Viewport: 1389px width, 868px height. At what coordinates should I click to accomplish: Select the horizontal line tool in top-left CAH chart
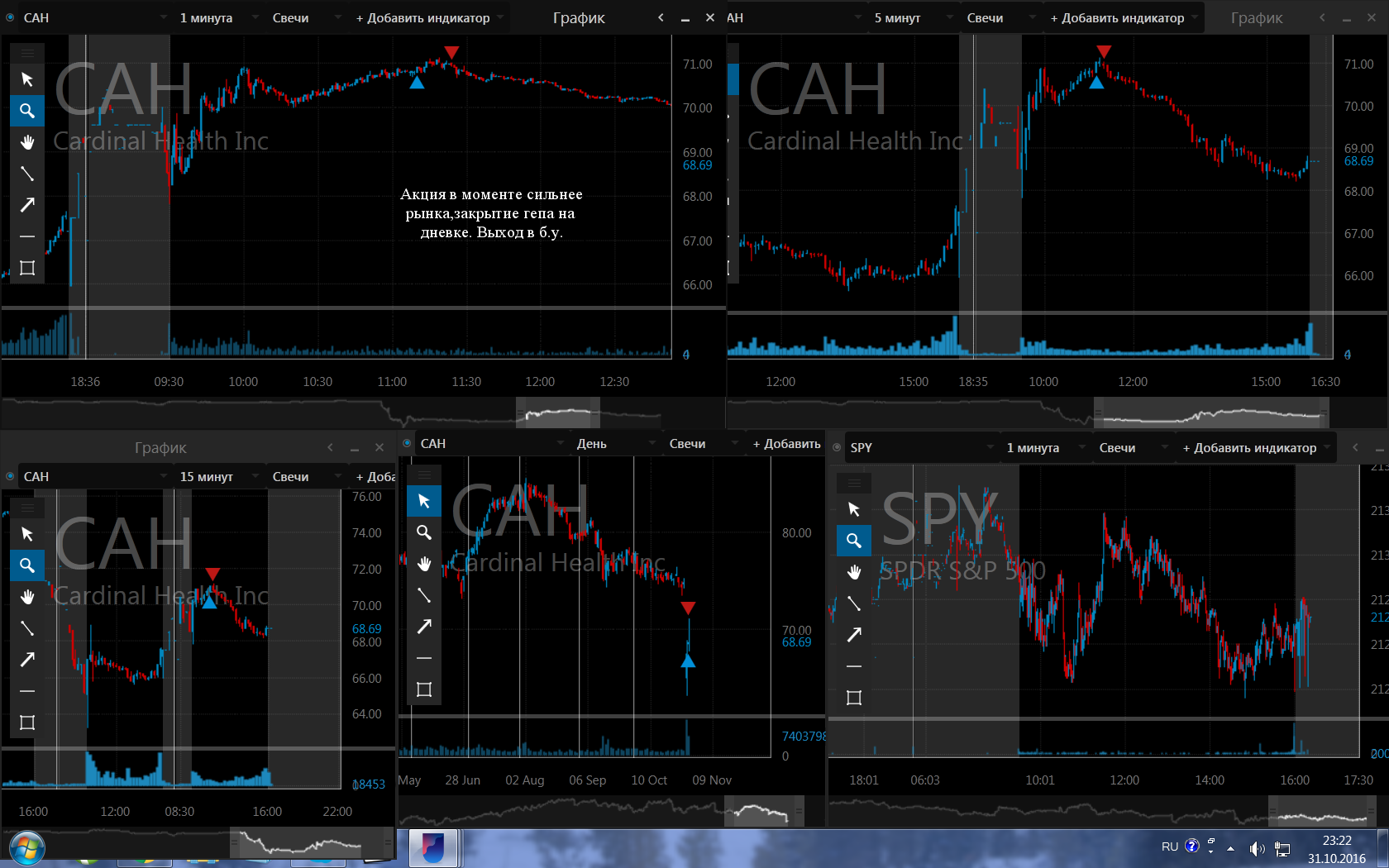27,236
